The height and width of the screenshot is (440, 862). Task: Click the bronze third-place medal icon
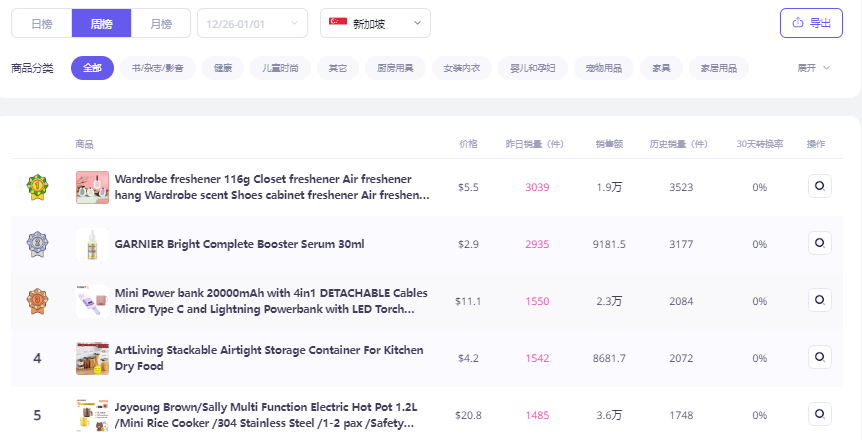click(37, 301)
